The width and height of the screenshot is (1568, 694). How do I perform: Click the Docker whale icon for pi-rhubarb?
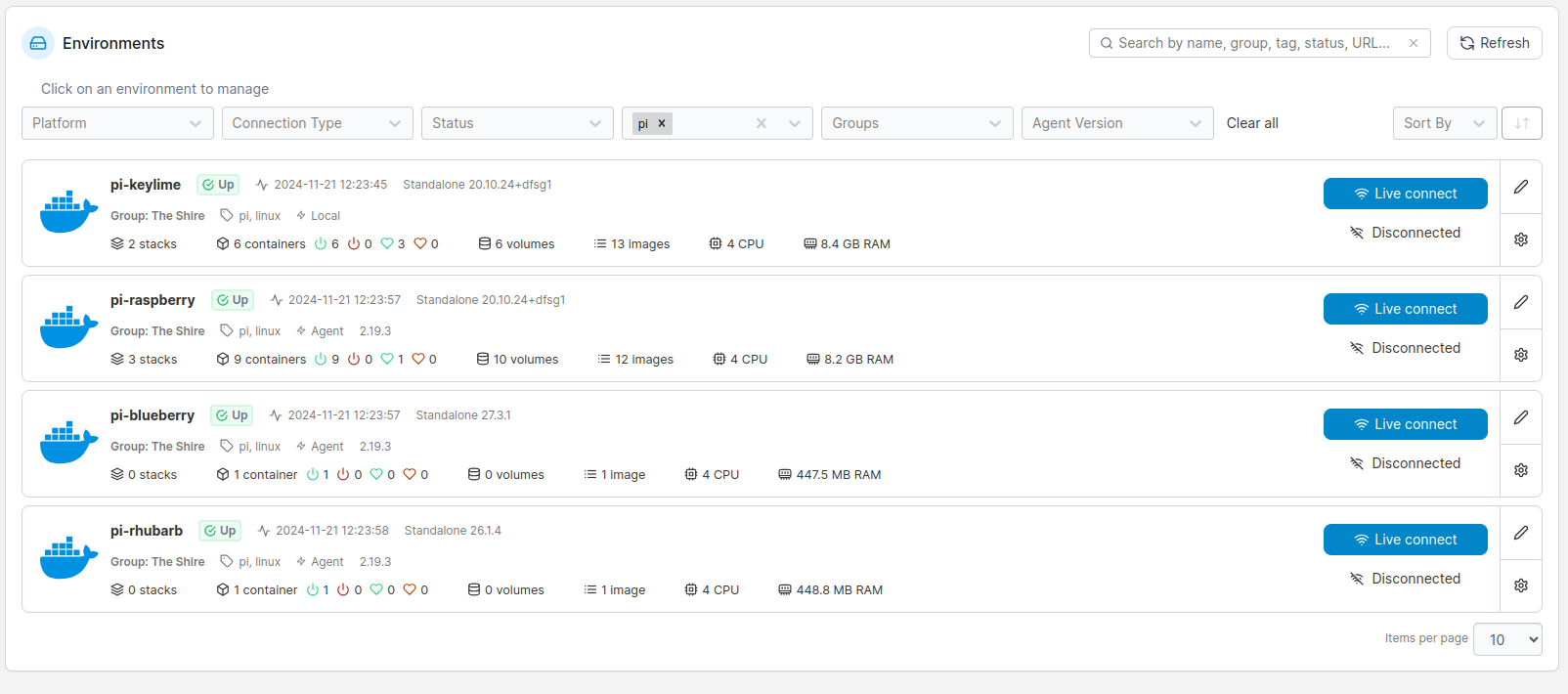point(68,558)
